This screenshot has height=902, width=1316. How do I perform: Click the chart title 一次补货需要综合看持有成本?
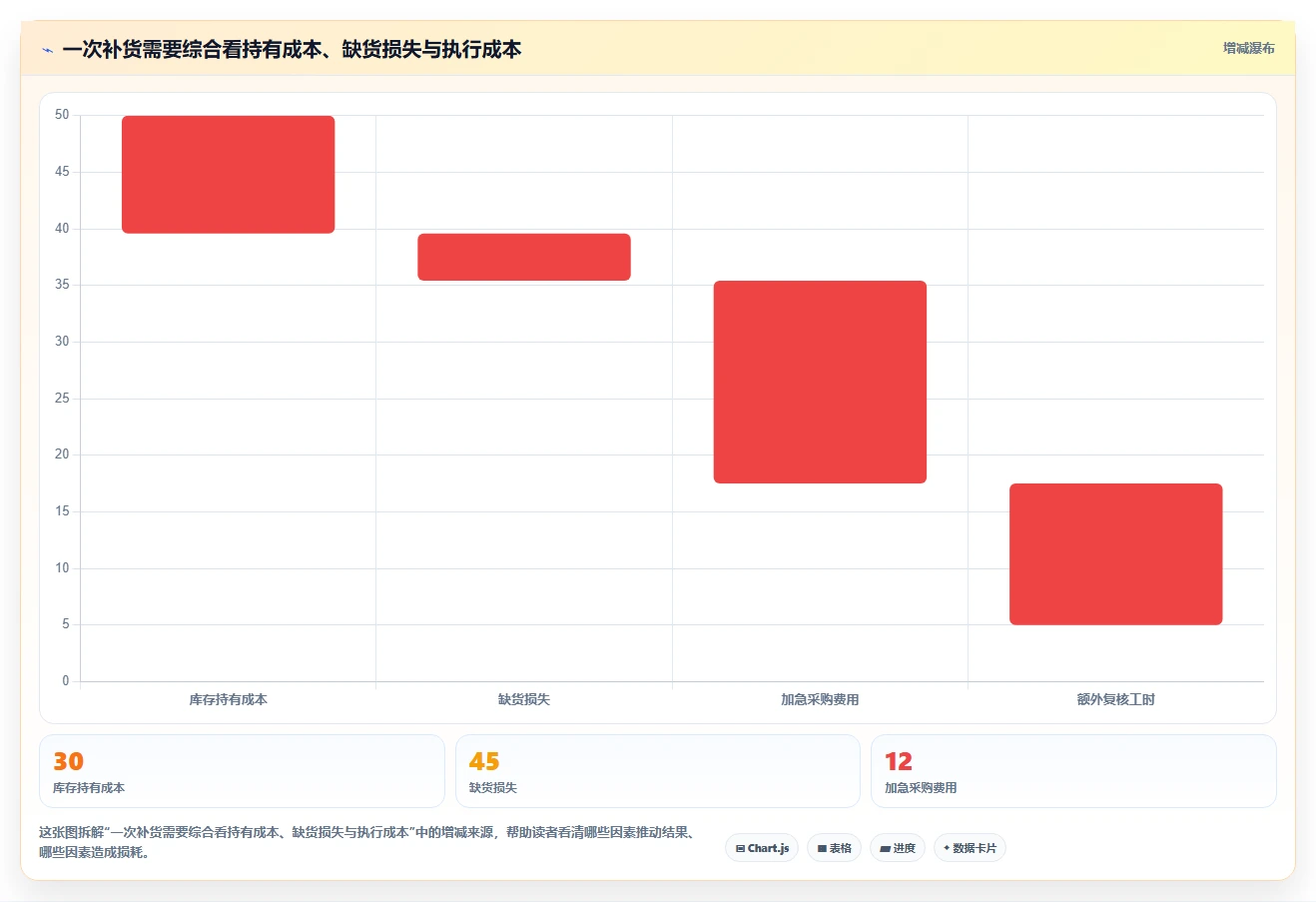292,49
